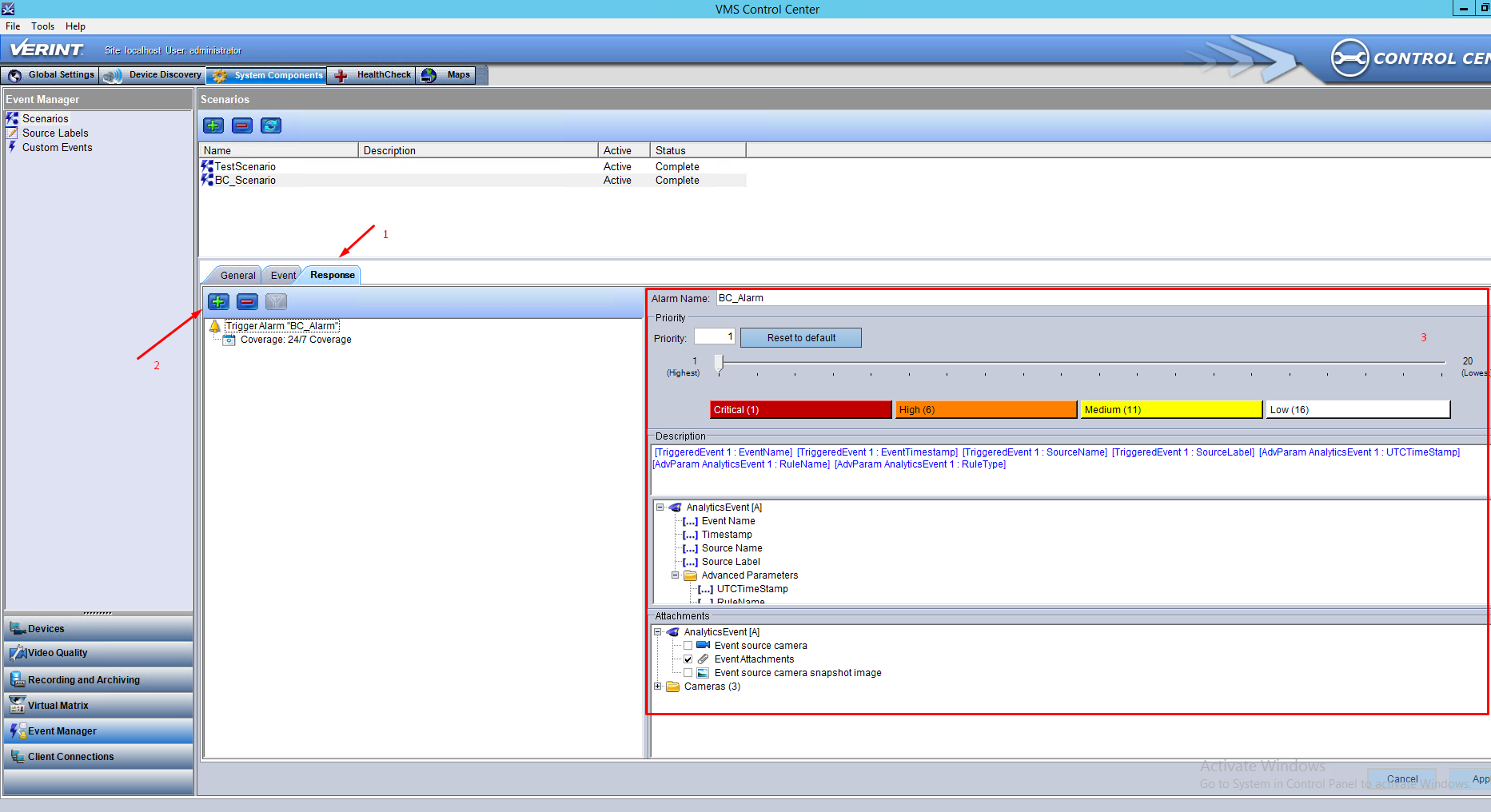Image resolution: width=1491 pixels, height=812 pixels.
Task: Select the Medium (11) priority band
Action: [1171, 409]
